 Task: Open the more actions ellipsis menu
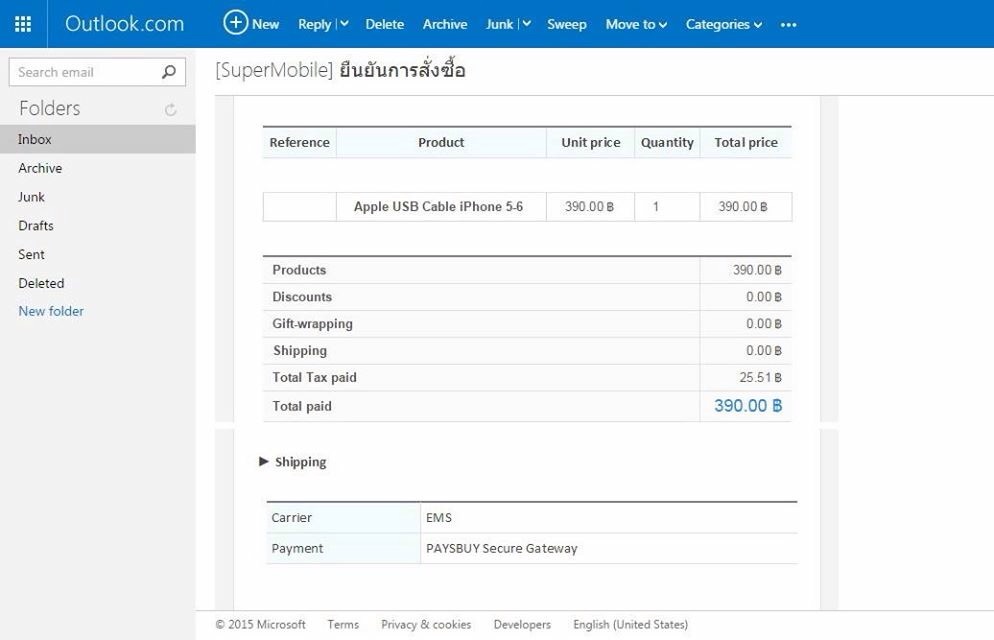tap(789, 25)
